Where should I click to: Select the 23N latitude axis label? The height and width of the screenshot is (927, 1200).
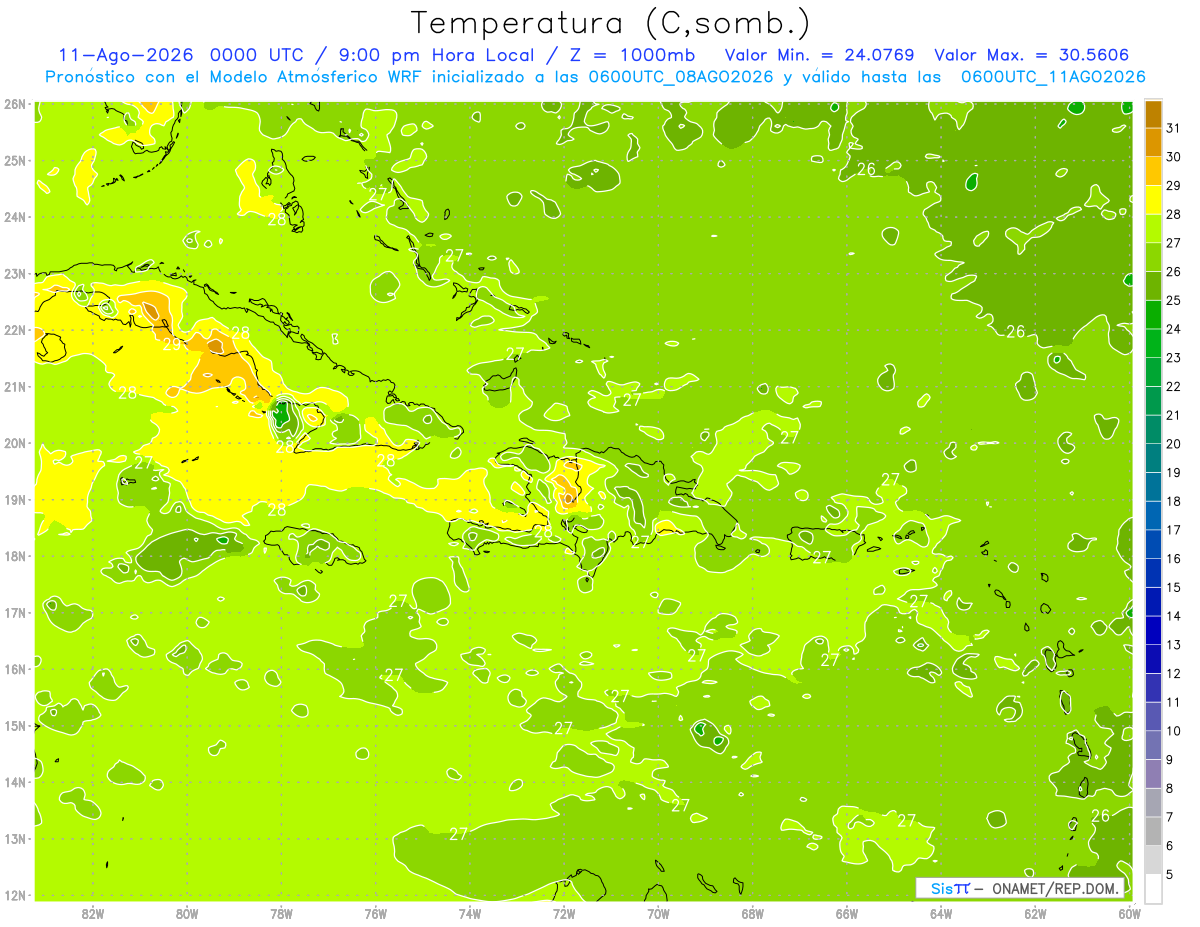coord(15,274)
